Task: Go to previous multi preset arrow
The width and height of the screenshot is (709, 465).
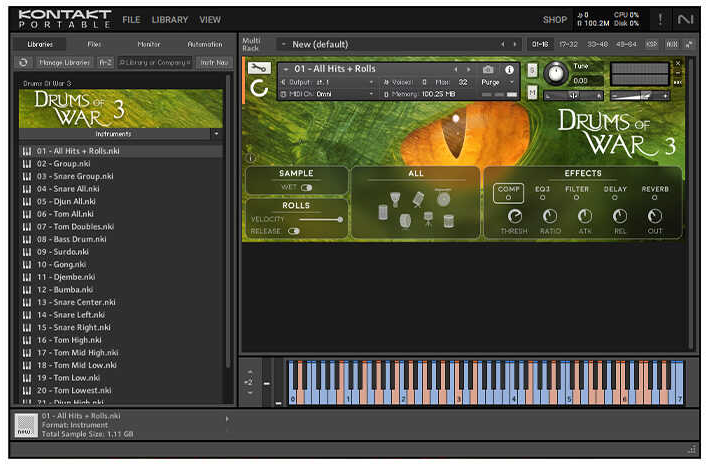Action: (x=502, y=44)
